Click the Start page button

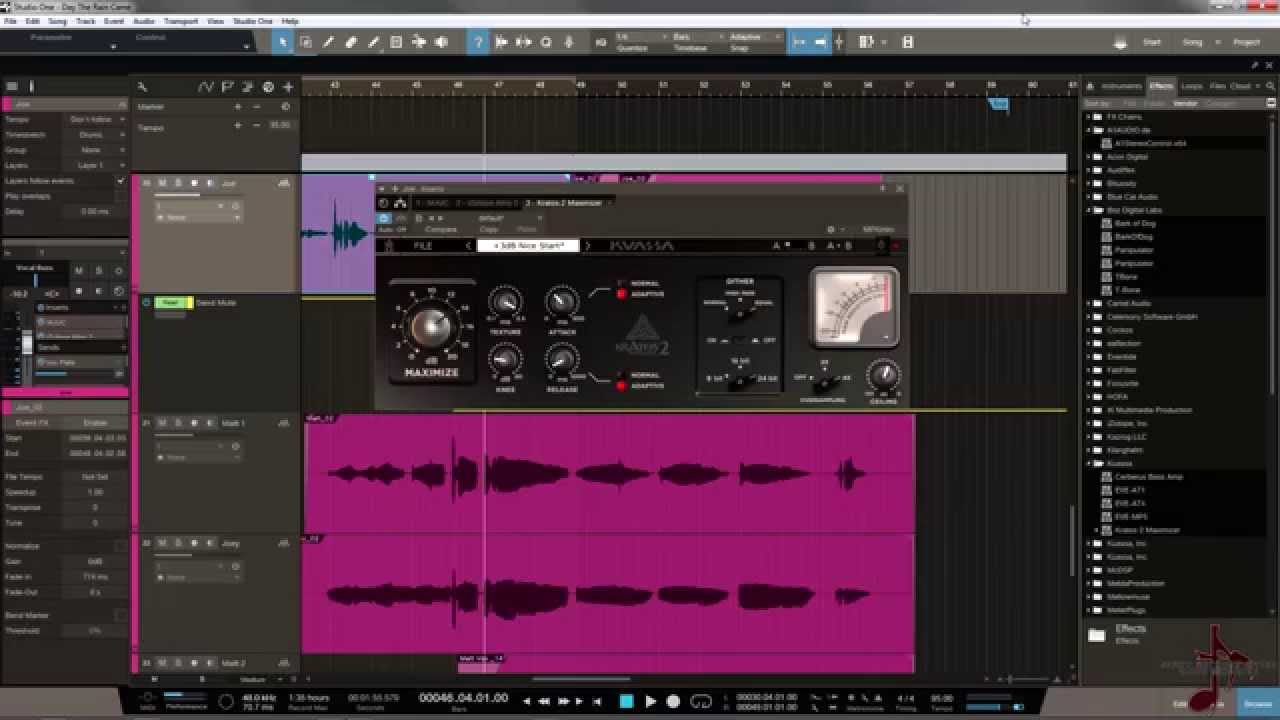[x=1152, y=43]
